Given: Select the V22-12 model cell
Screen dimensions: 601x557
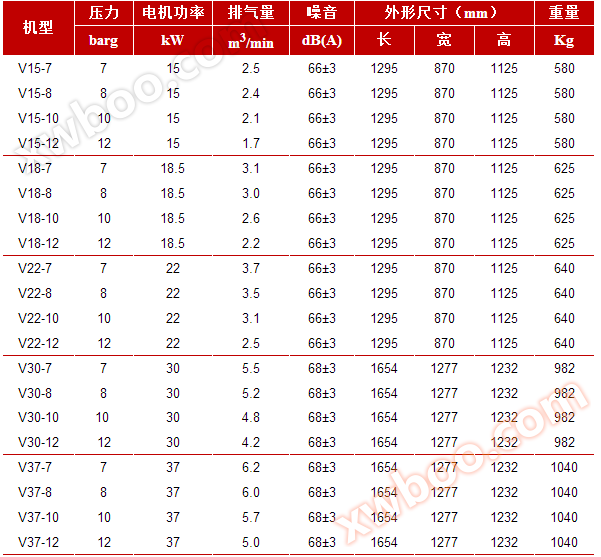Looking at the screenshot, I should point(39,343).
